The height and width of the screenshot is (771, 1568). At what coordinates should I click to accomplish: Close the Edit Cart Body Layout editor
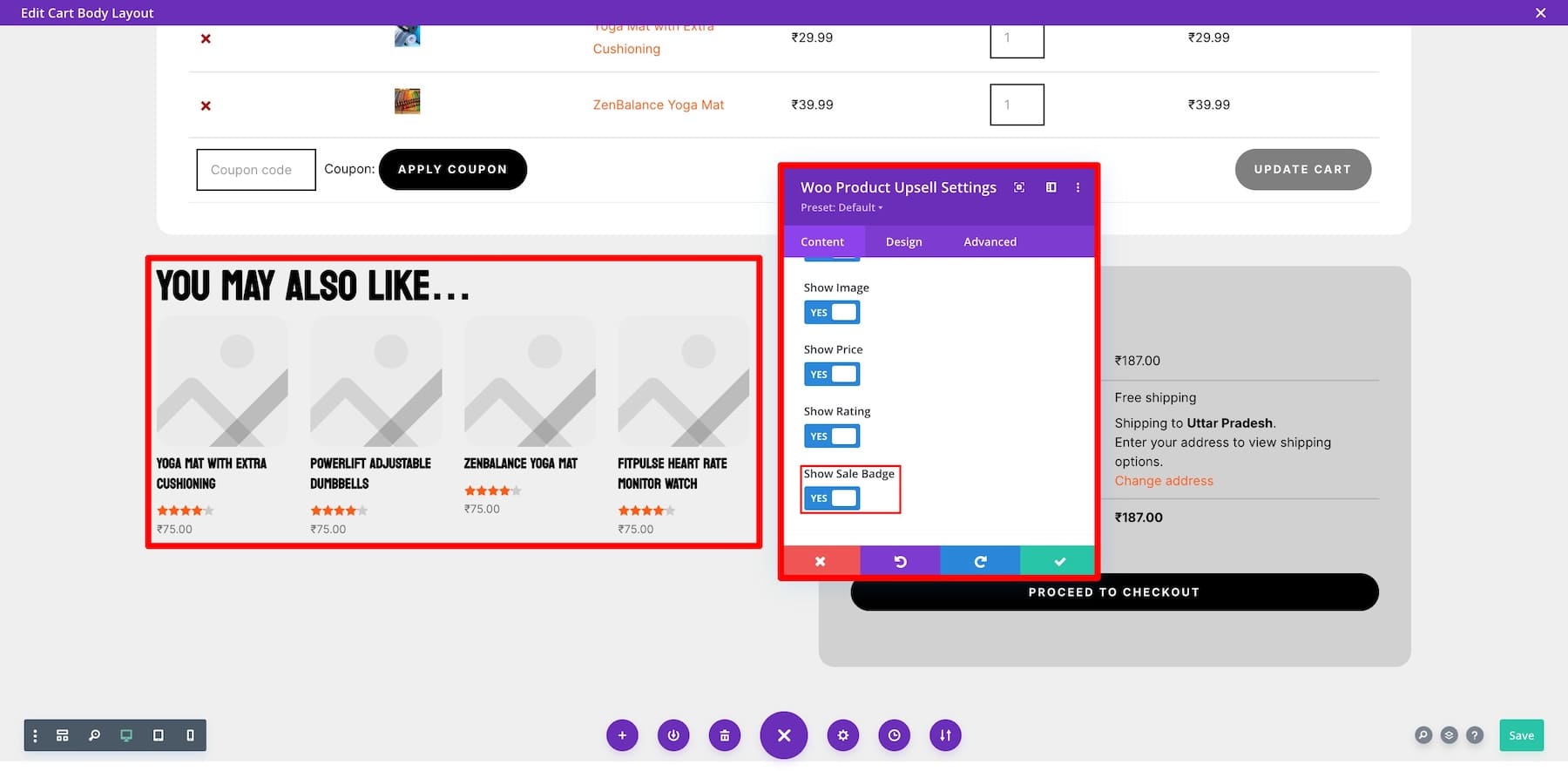coord(1540,13)
